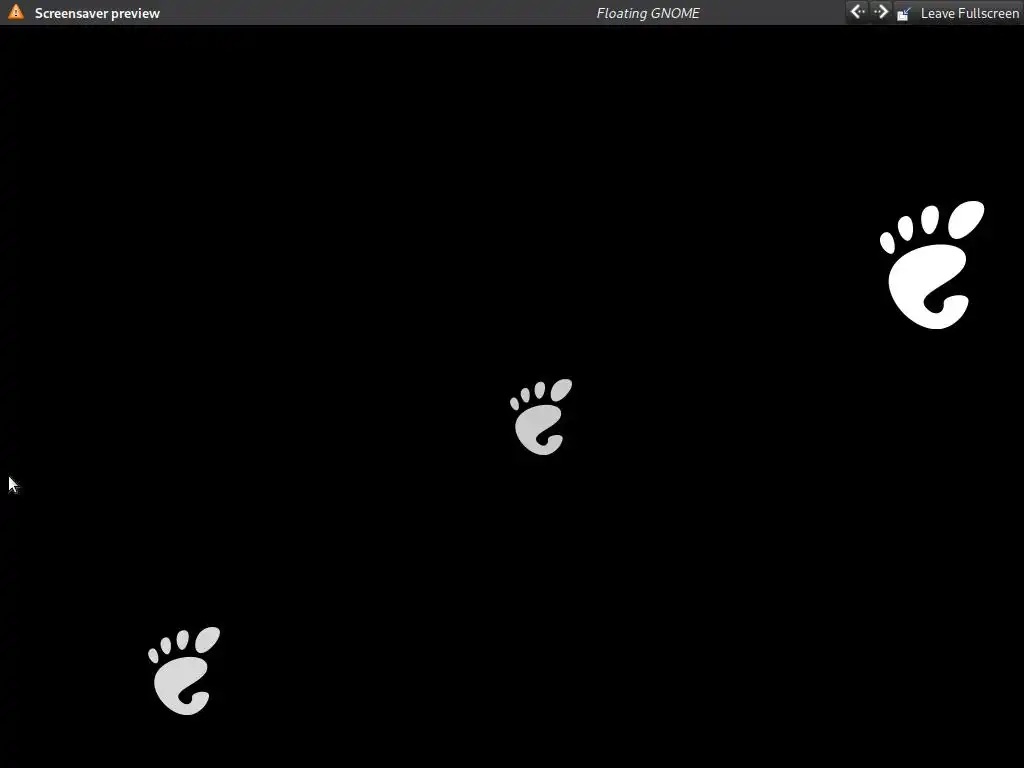
Task: Go to the previous screensaver theme arrow
Action: (x=857, y=12)
